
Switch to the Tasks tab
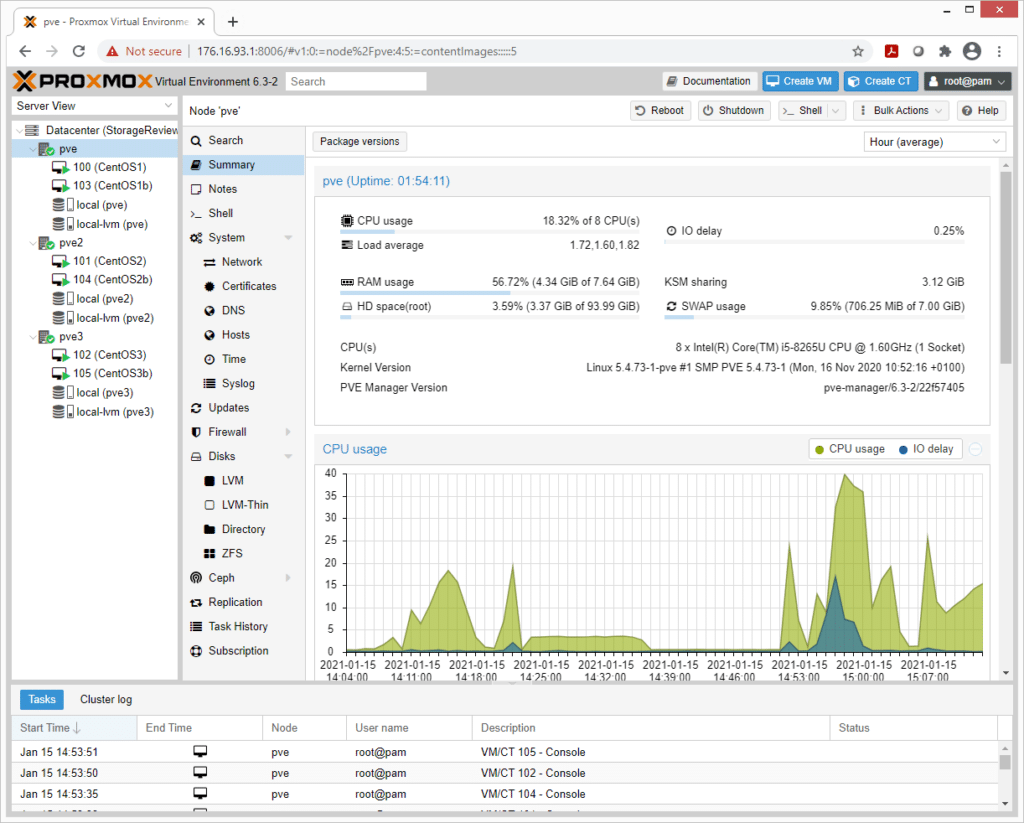click(x=42, y=700)
